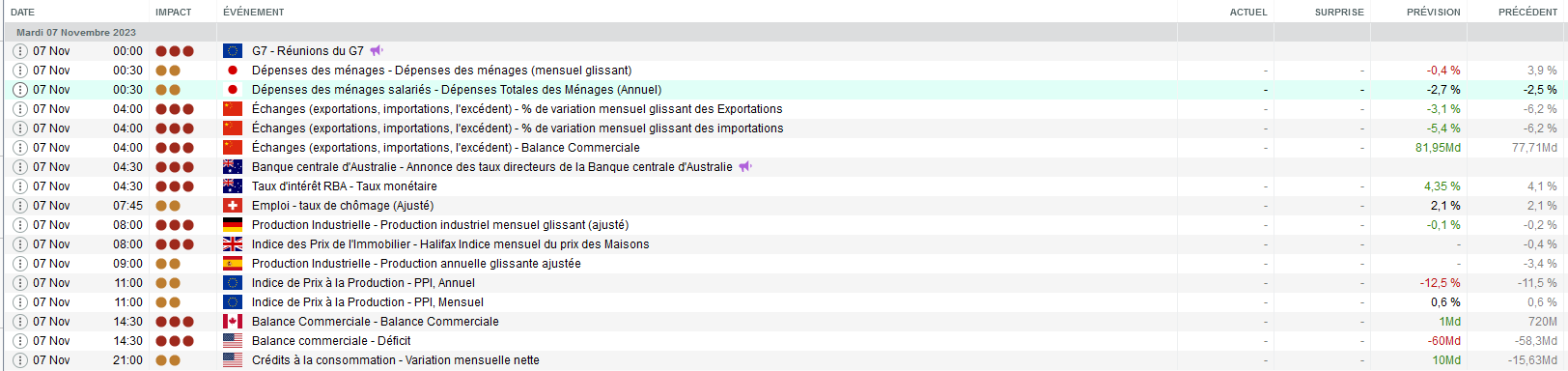
Task: Click the German flag on the Production Industrielle row
Action: 233,225
